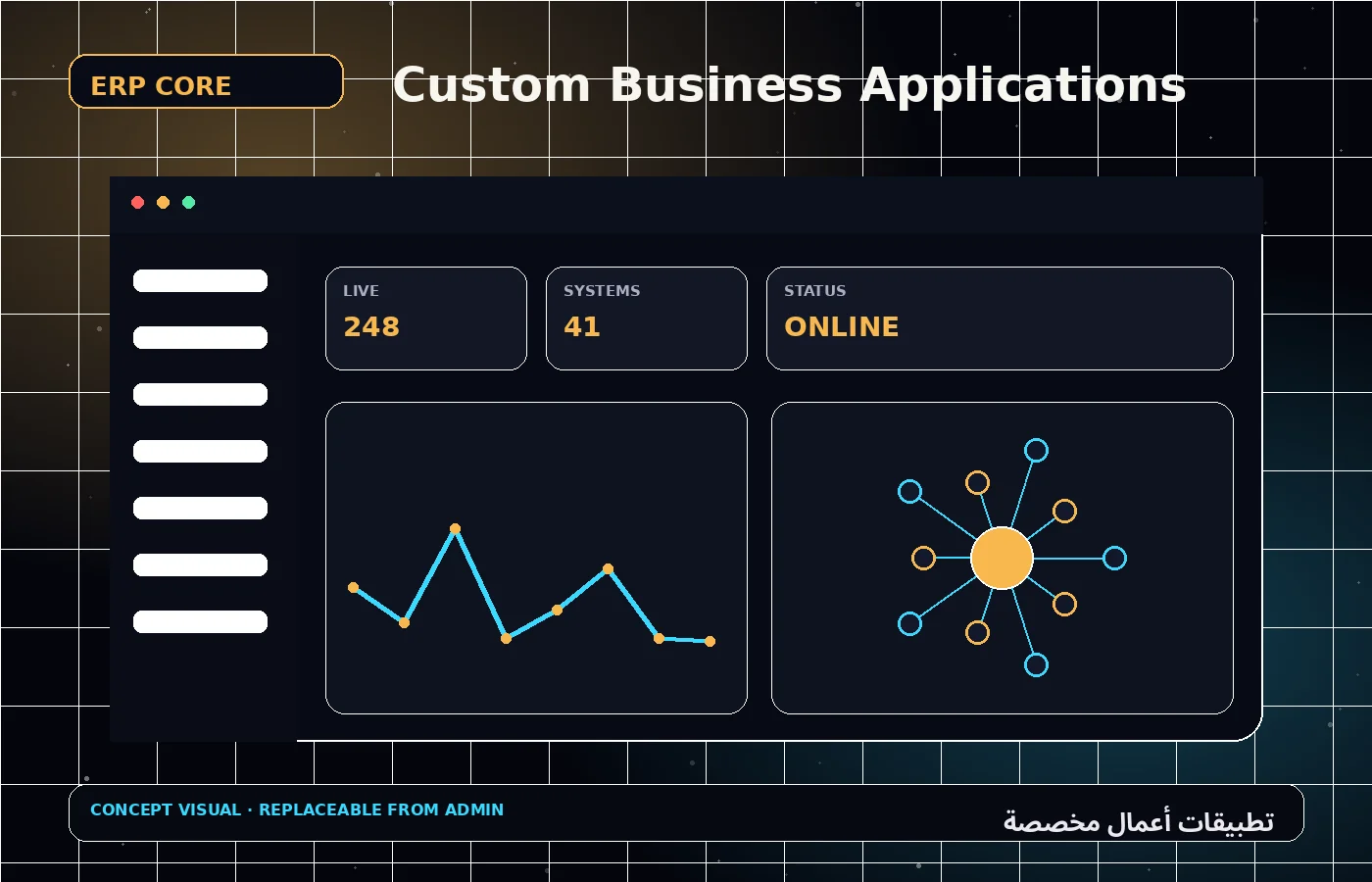Viewport: 1372px width, 882px height.
Task: Click the STATUS card label
Action: [x=814, y=291]
